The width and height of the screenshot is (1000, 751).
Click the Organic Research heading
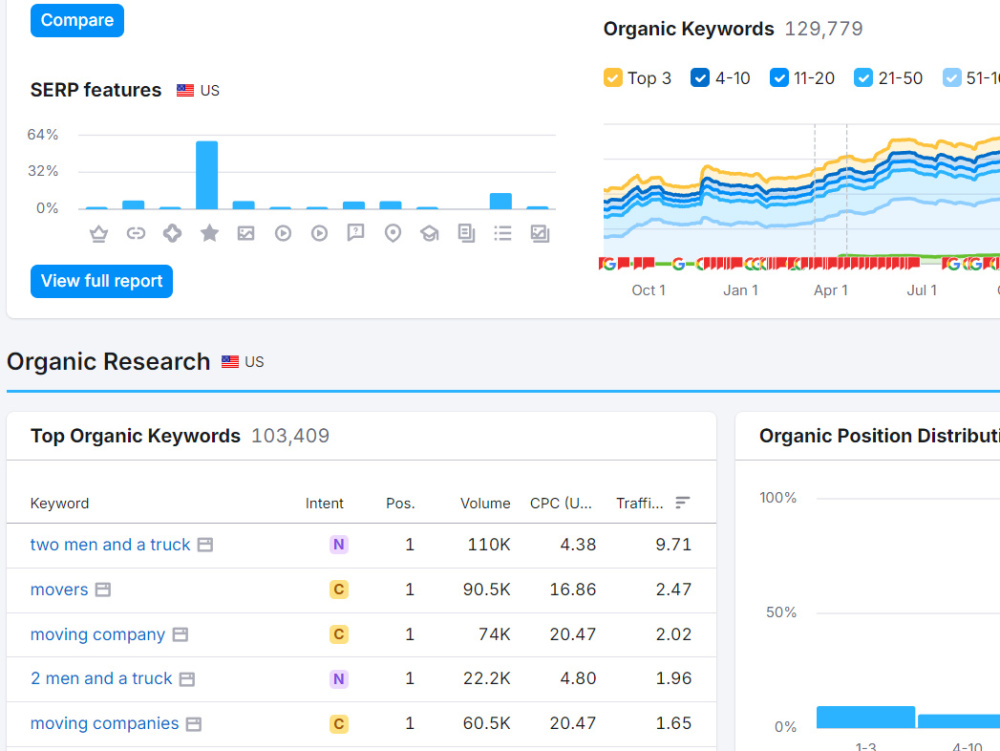(x=108, y=362)
